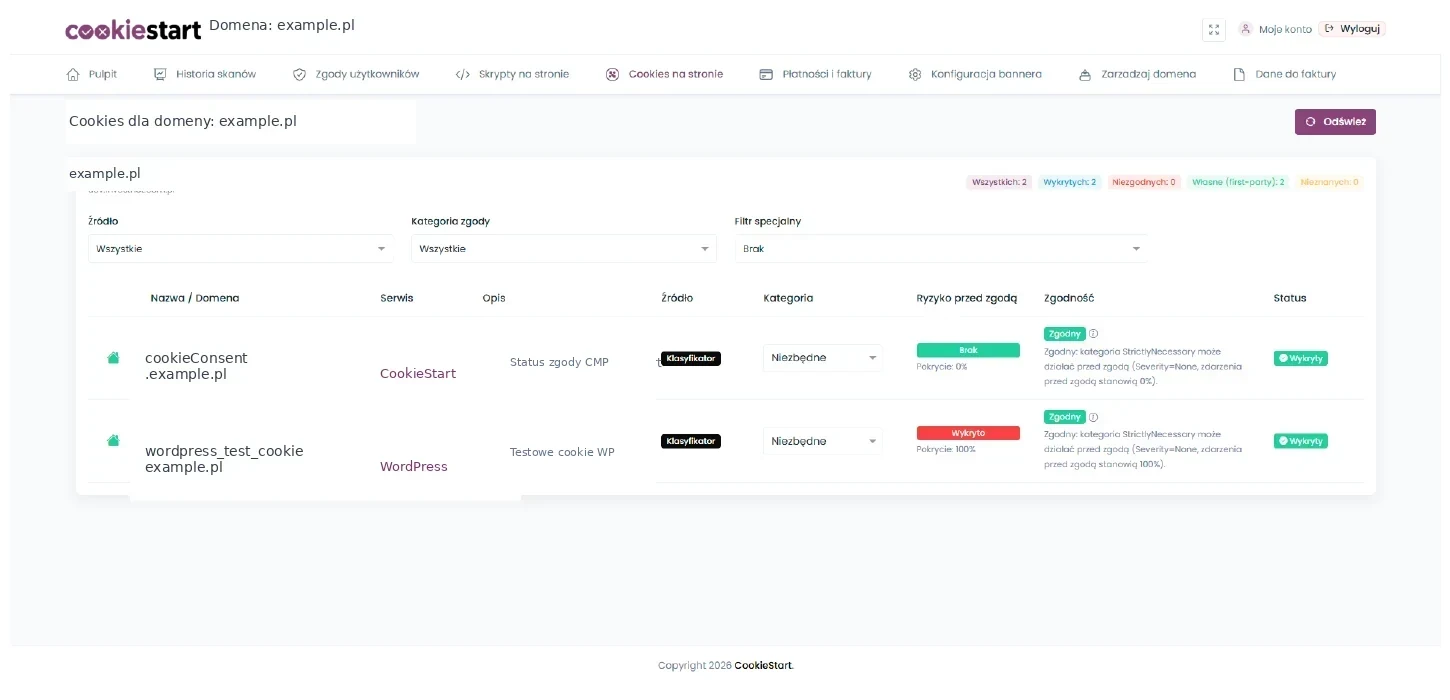The image size is (1450, 700).
Task: Click the Pokrycie: 0% text
Action: tap(942, 367)
